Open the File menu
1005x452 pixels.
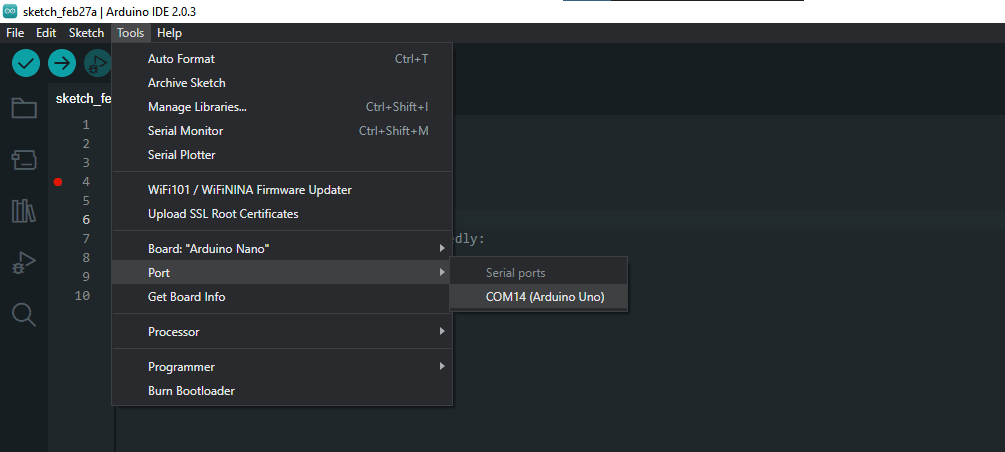(15, 33)
